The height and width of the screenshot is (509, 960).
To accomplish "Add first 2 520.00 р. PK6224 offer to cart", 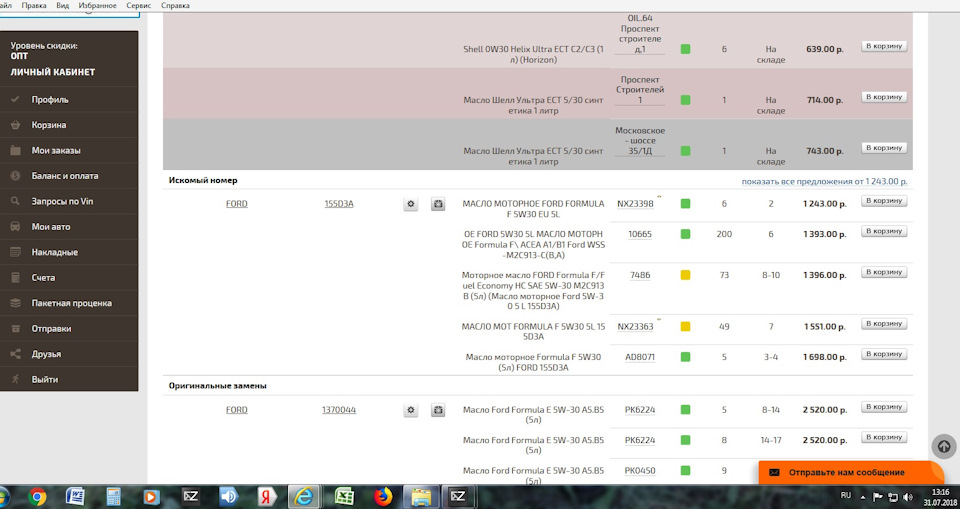I will pyautogui.click(x=883, y=407).
